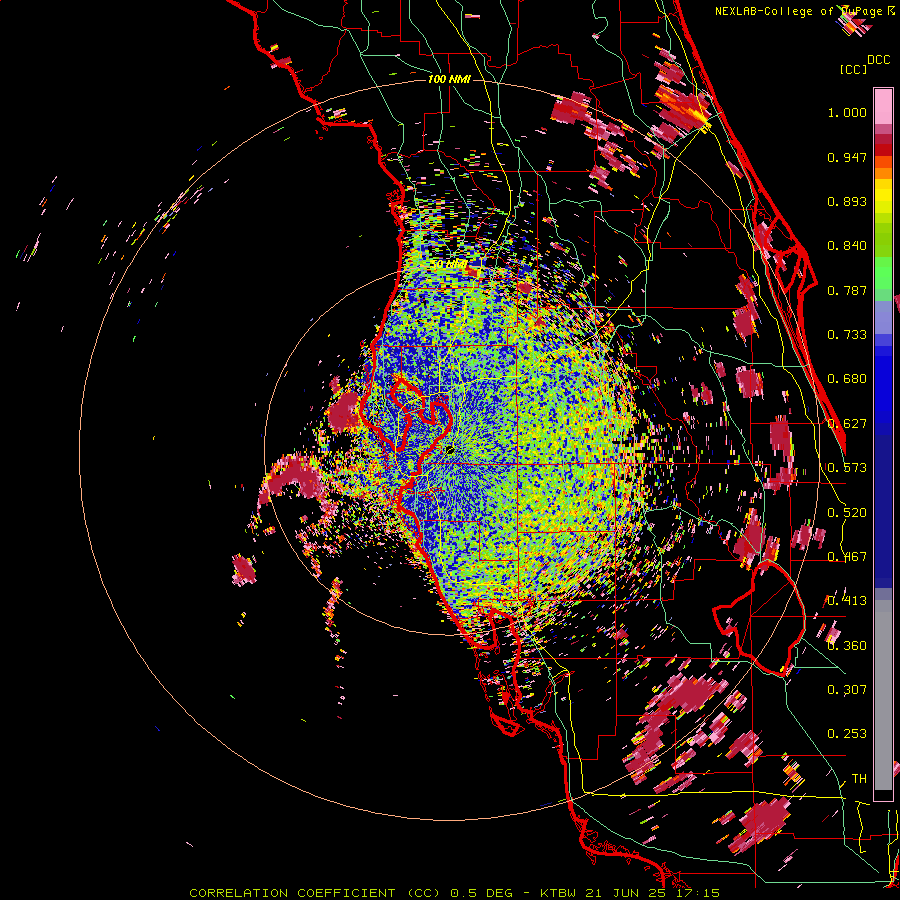Click the 50 NMI range ring label

(449, 264)
